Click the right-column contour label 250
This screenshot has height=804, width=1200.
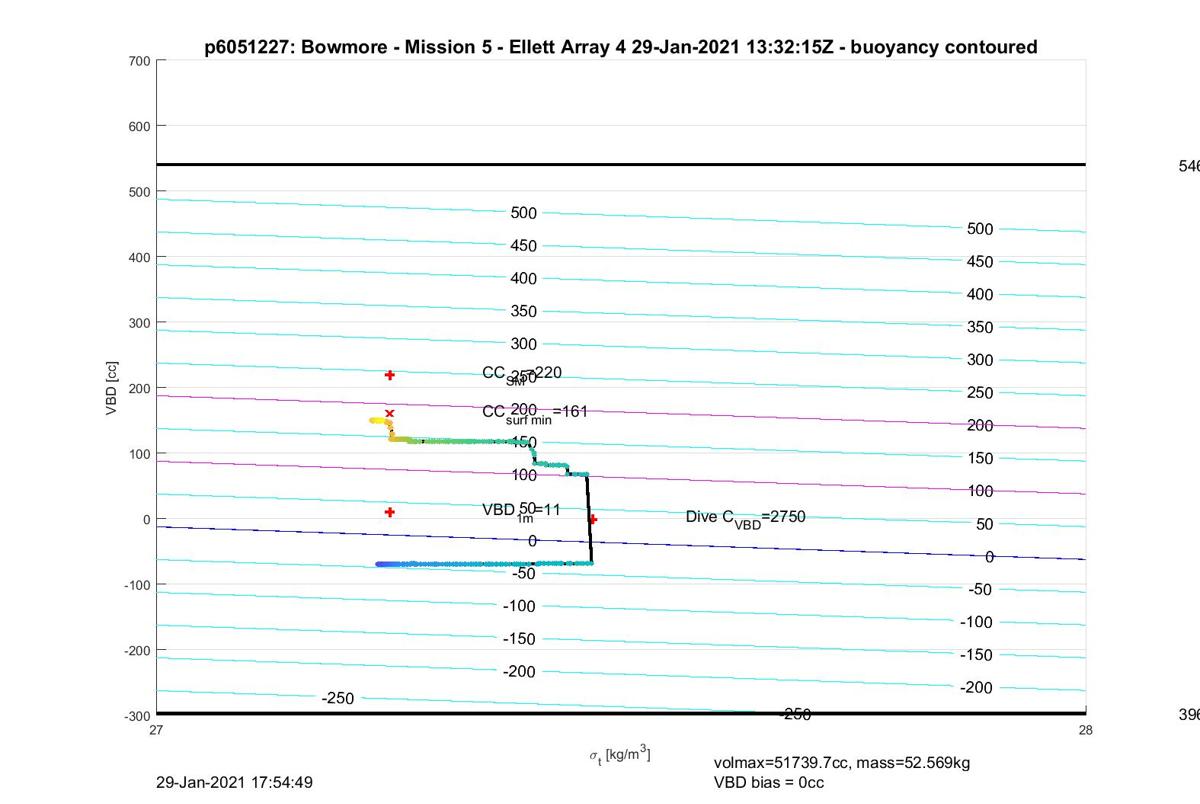tap(980, 393)
